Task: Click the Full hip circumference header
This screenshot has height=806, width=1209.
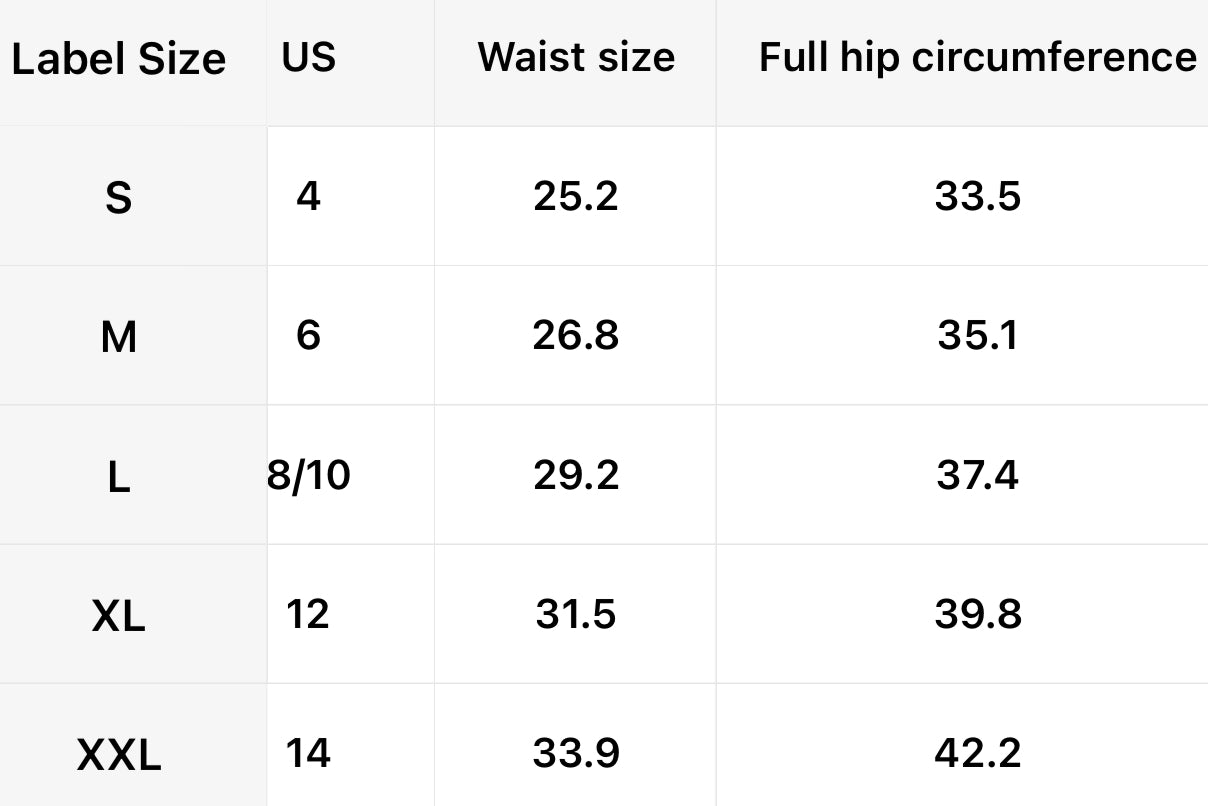Action: coord(977,57)
